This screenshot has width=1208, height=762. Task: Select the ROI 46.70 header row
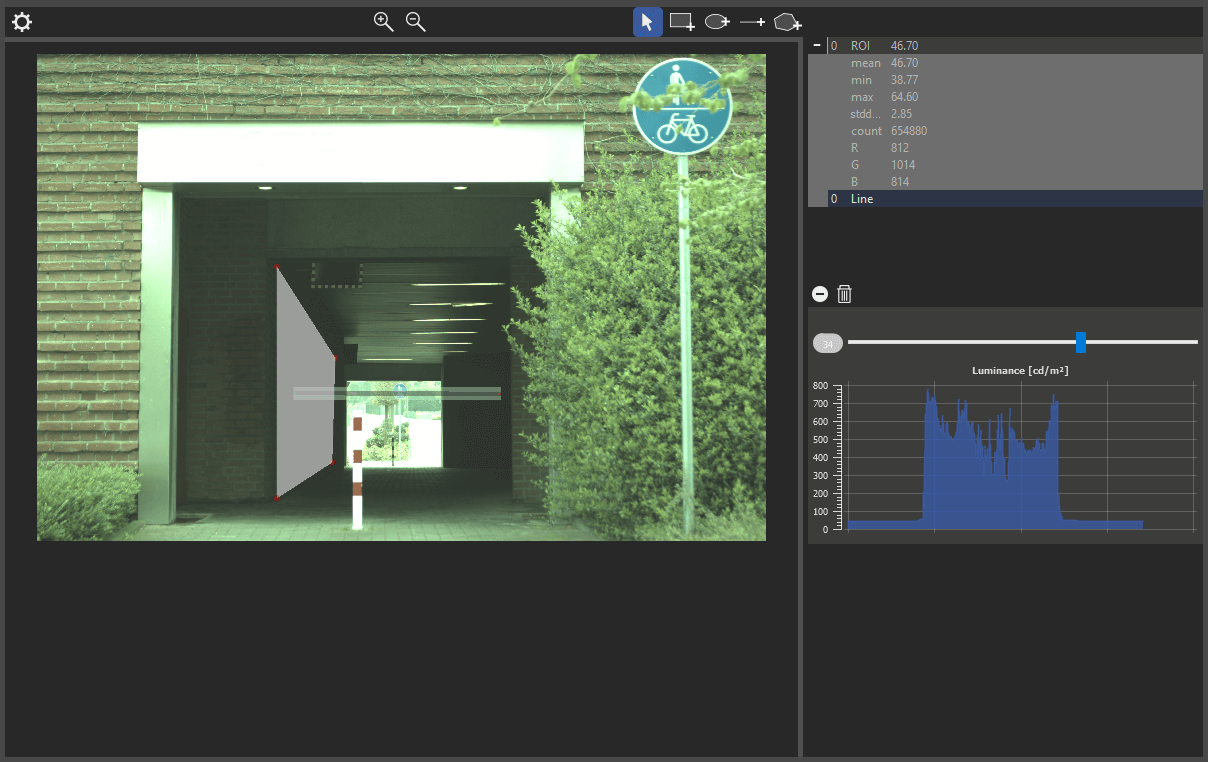tap(1015, 46)
